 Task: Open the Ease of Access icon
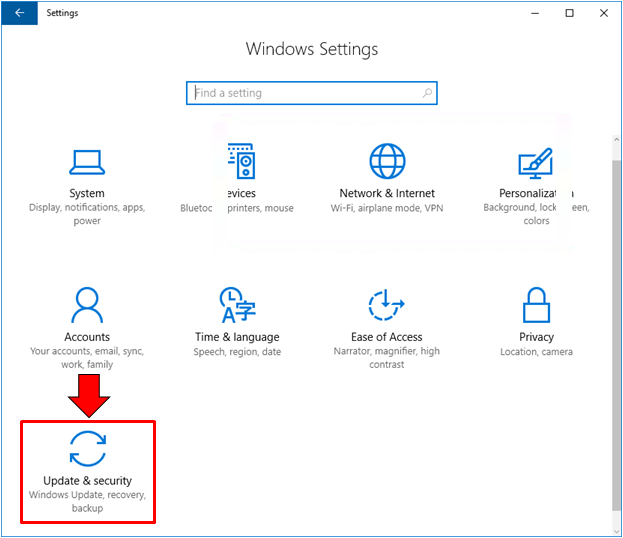(x=386, y=305)
